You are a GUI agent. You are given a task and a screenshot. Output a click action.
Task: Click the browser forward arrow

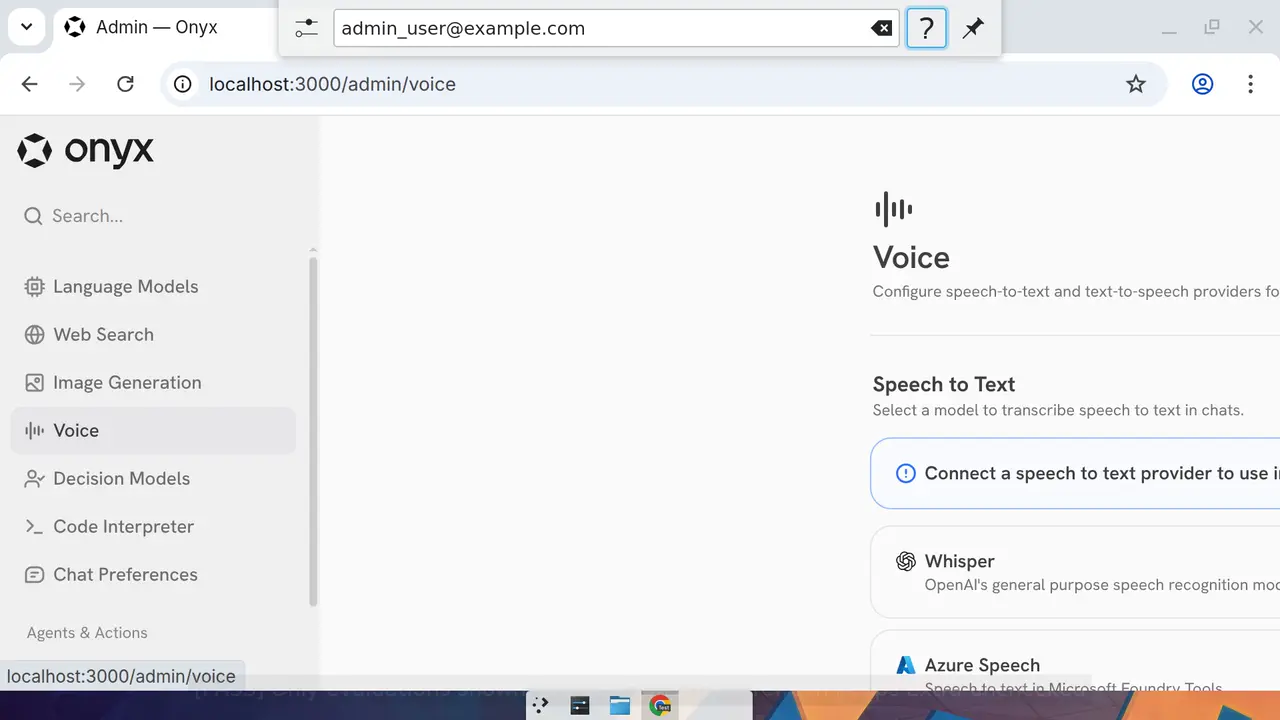click(x=77, y=84)
